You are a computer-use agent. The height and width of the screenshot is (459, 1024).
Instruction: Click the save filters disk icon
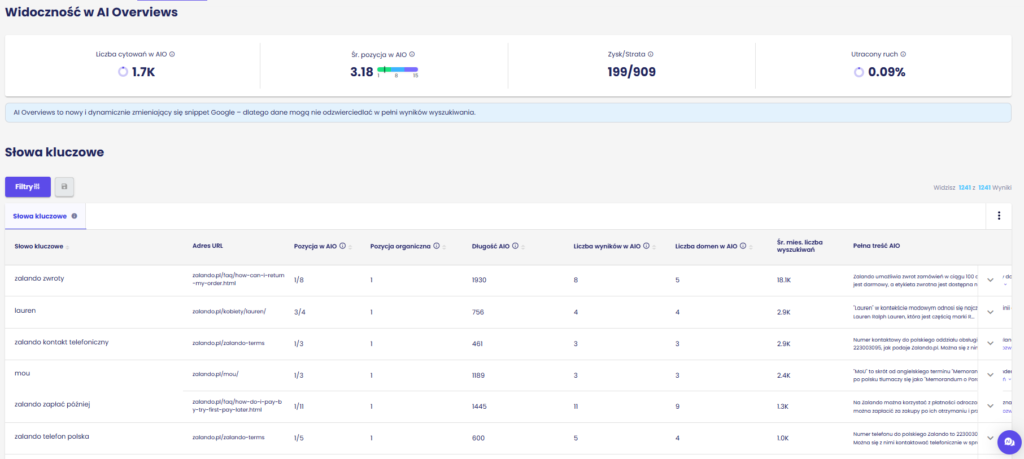pyautogui.click(x=64, y=187)
